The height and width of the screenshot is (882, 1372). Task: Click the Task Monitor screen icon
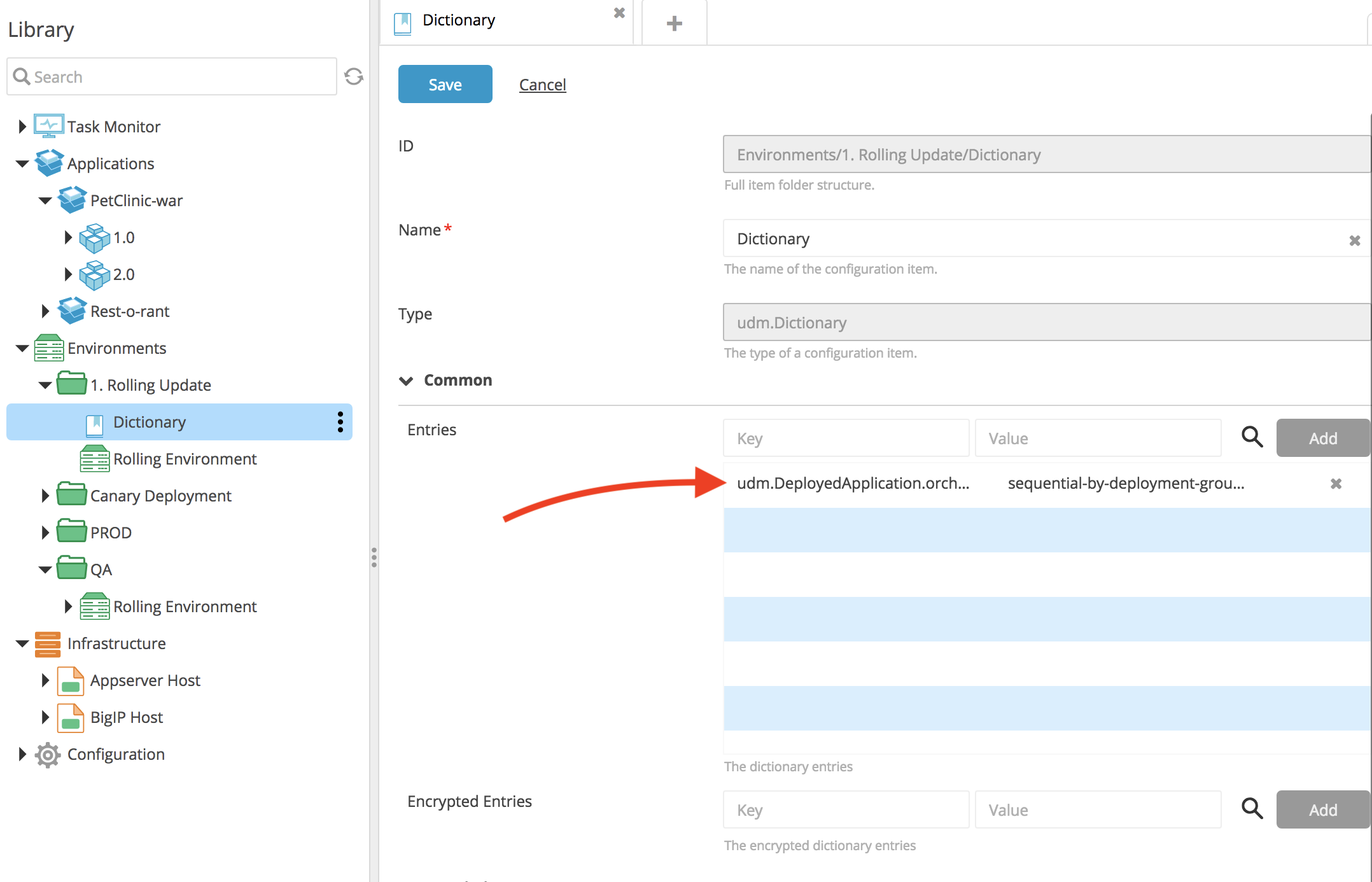tap(49, 126)
